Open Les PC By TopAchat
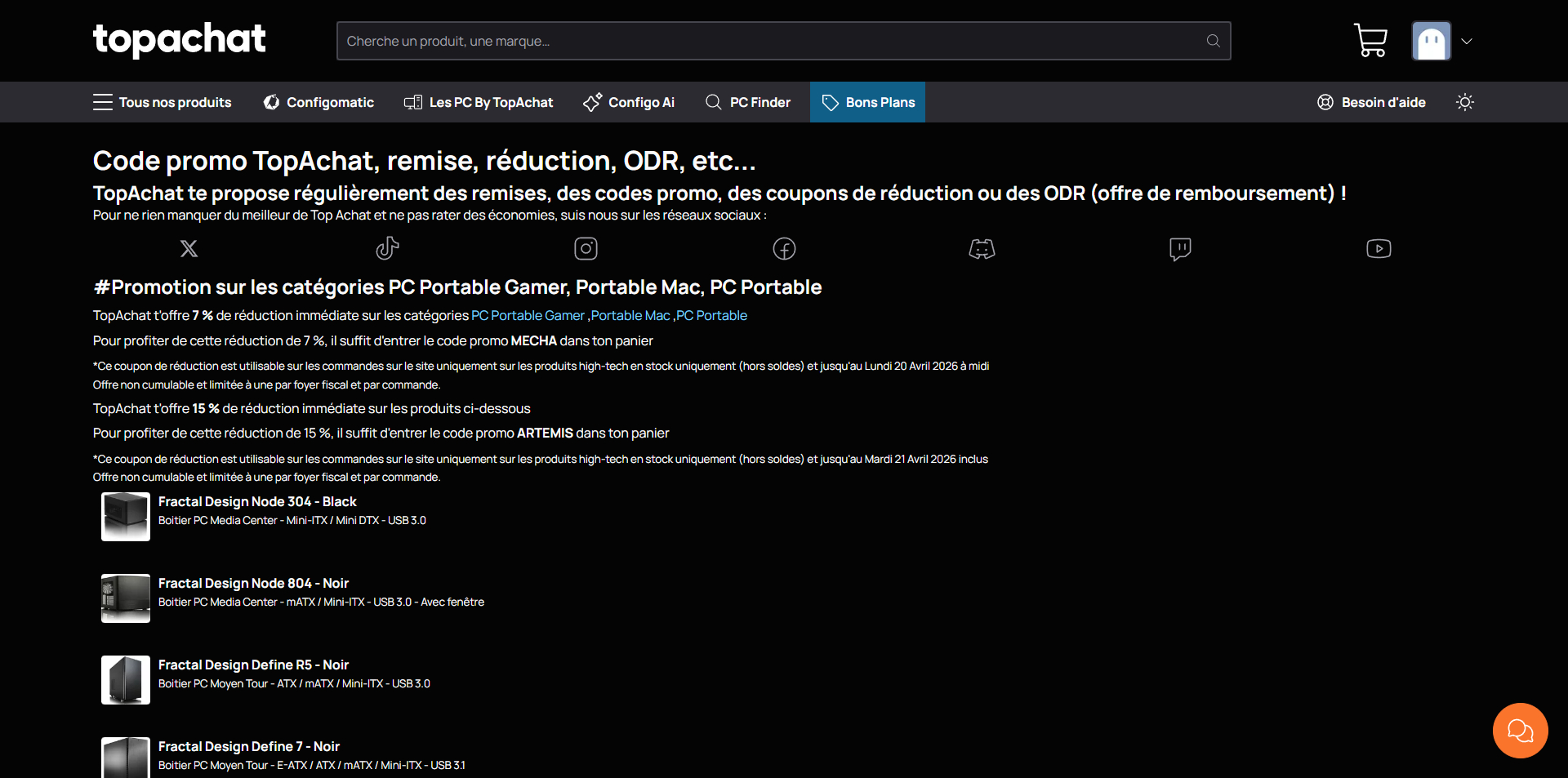This screenshot has height=778, width=1568. (479, 102)
